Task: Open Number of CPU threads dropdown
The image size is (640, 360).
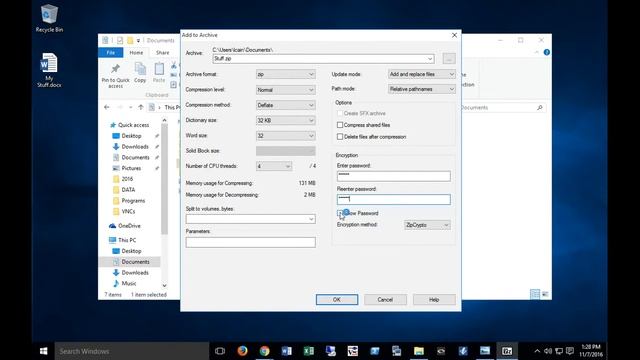Action: click(x=274, y=166)
